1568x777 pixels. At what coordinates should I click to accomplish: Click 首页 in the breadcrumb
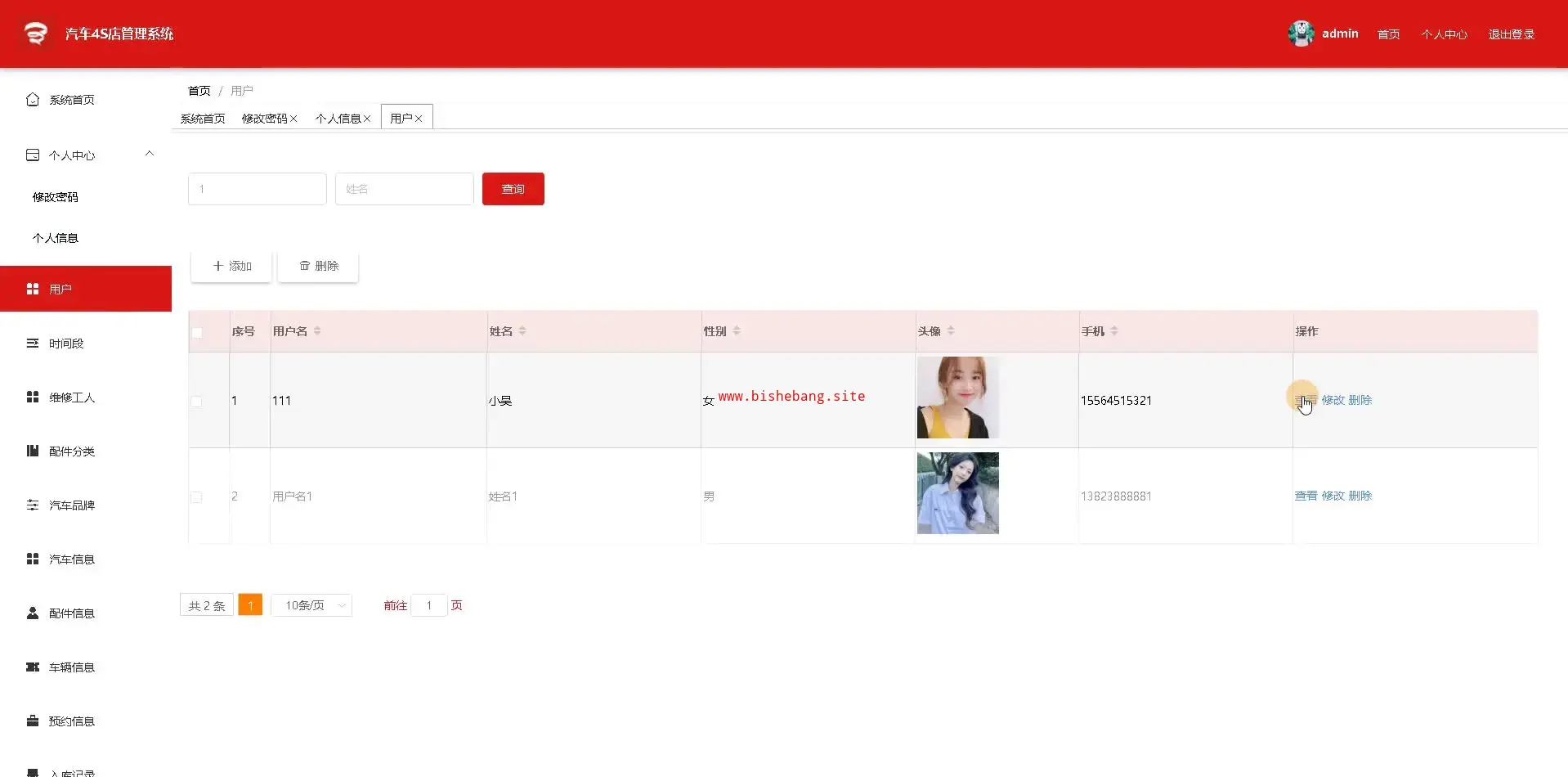[199, 91]
